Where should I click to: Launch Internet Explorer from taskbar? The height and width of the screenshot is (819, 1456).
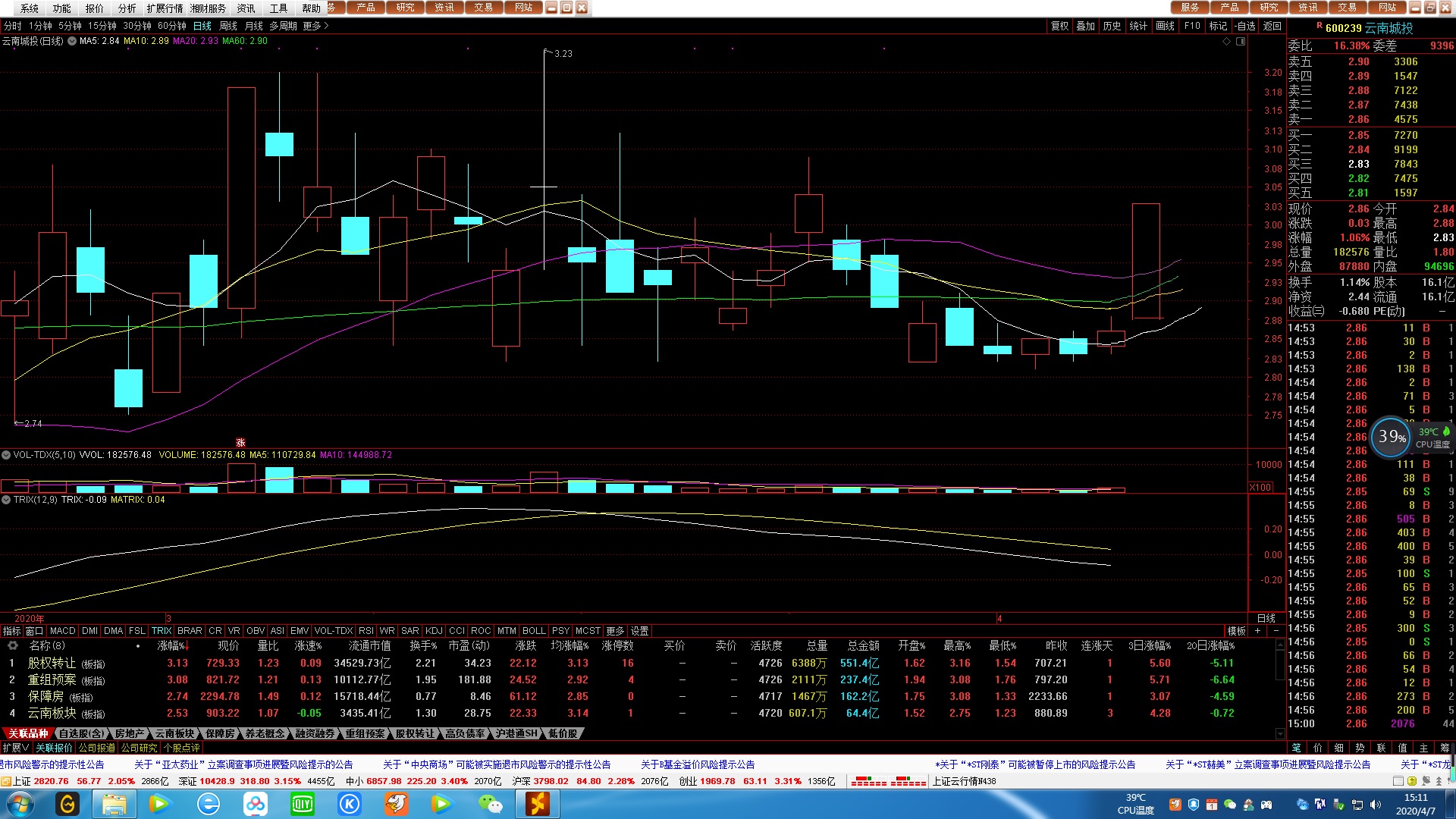click(208, 804)
